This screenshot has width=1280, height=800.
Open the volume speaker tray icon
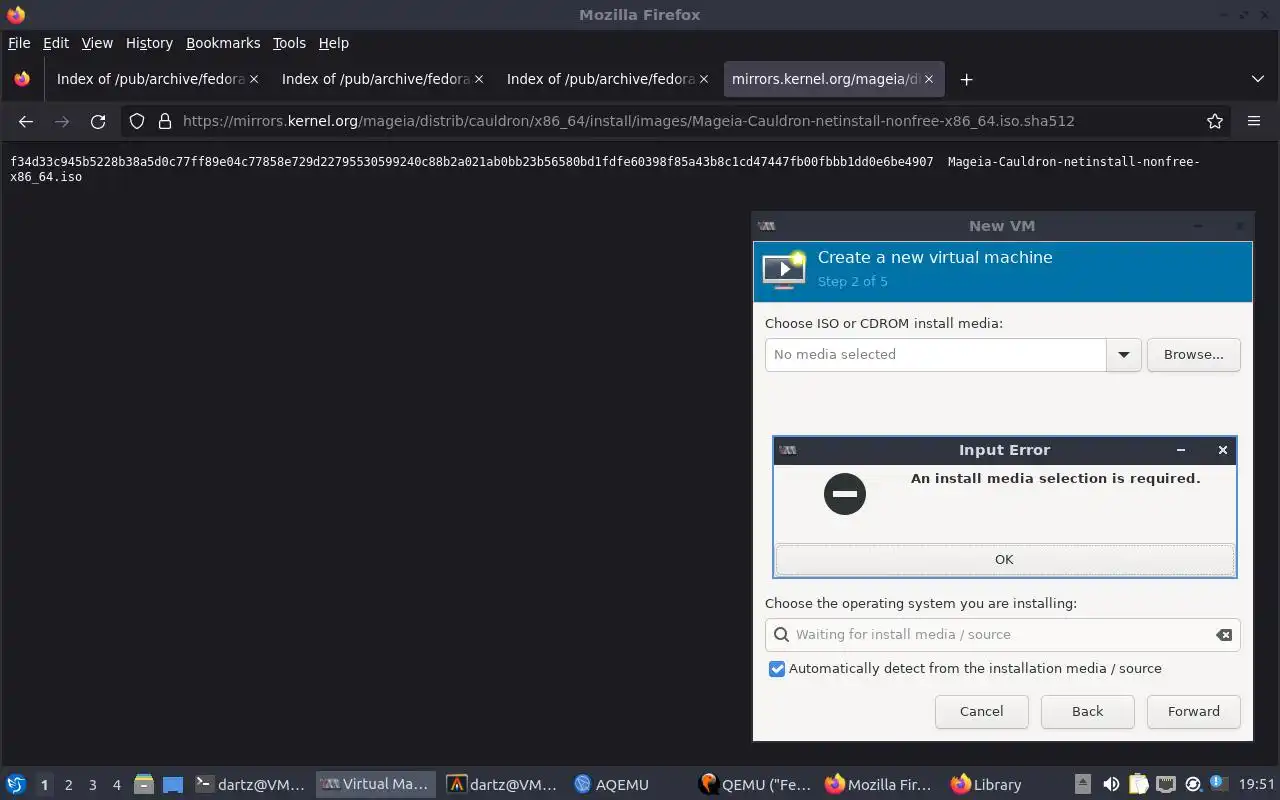coord(1111,784)
